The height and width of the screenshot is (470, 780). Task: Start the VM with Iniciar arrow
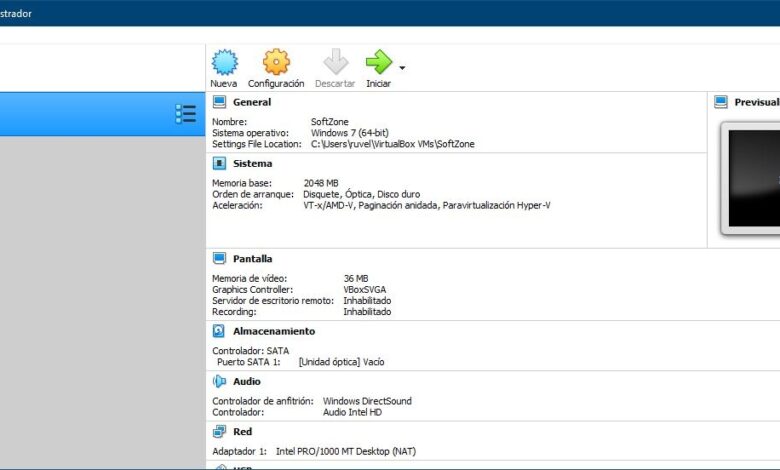click(379, 62)
